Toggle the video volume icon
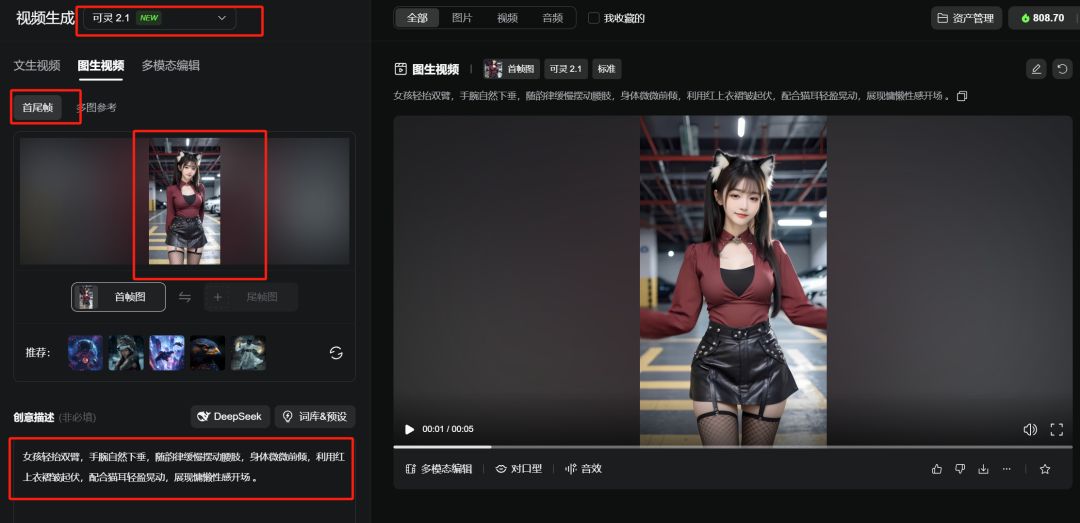 click(x=1030, y=429)
